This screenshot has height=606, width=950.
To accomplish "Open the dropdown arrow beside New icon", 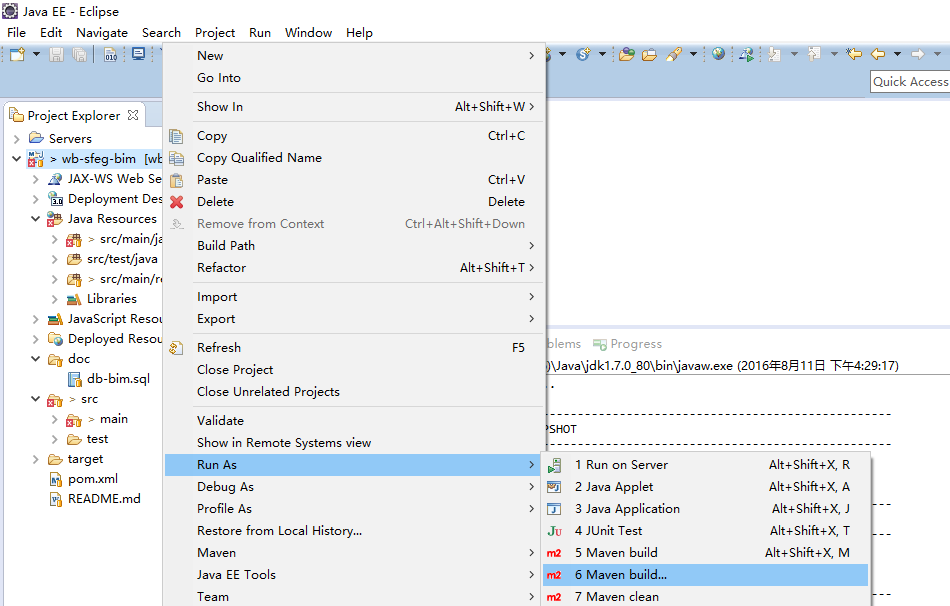I will [x=37, y=54].
